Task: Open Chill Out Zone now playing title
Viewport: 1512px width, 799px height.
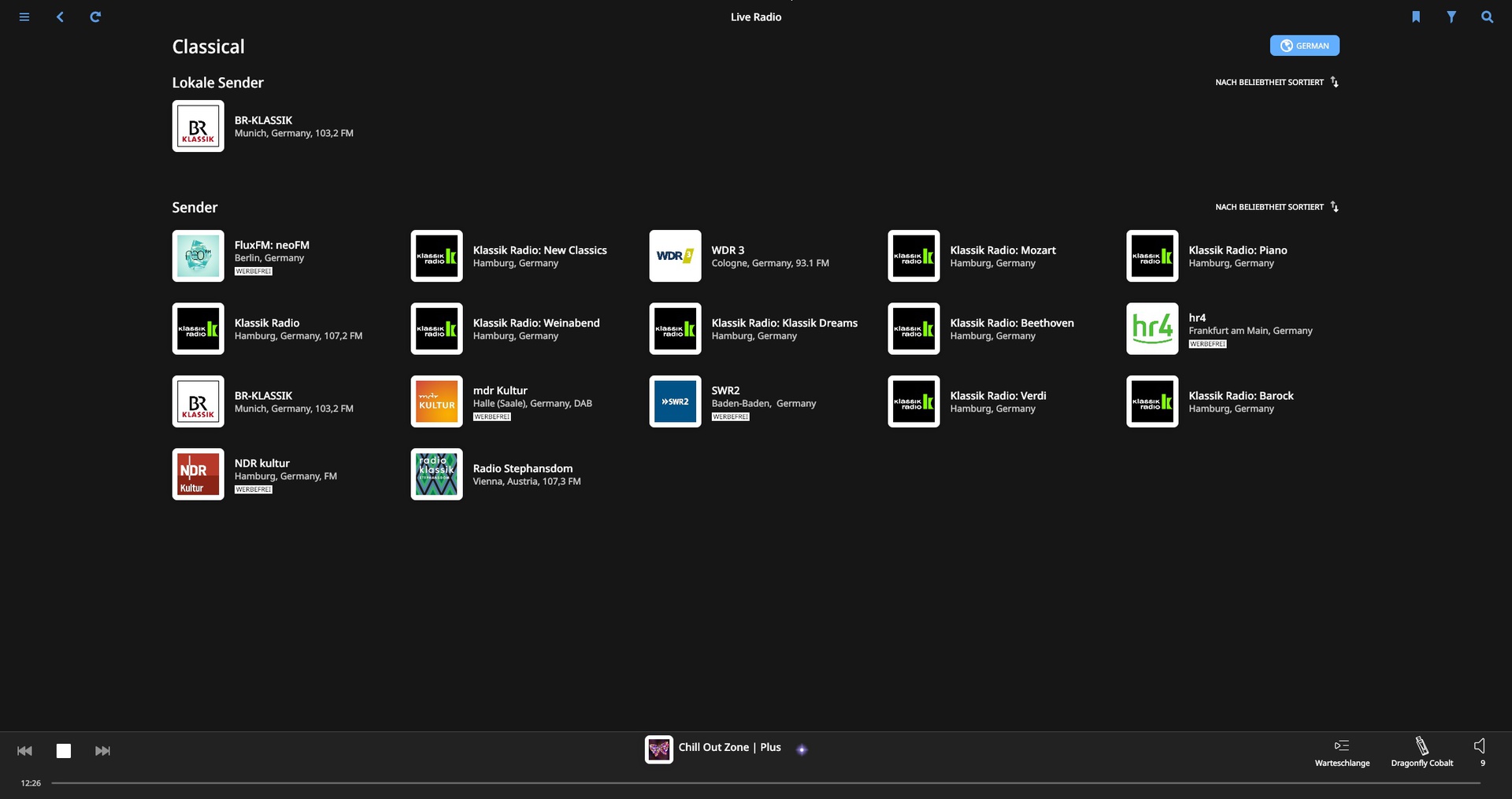Action: 729,747
